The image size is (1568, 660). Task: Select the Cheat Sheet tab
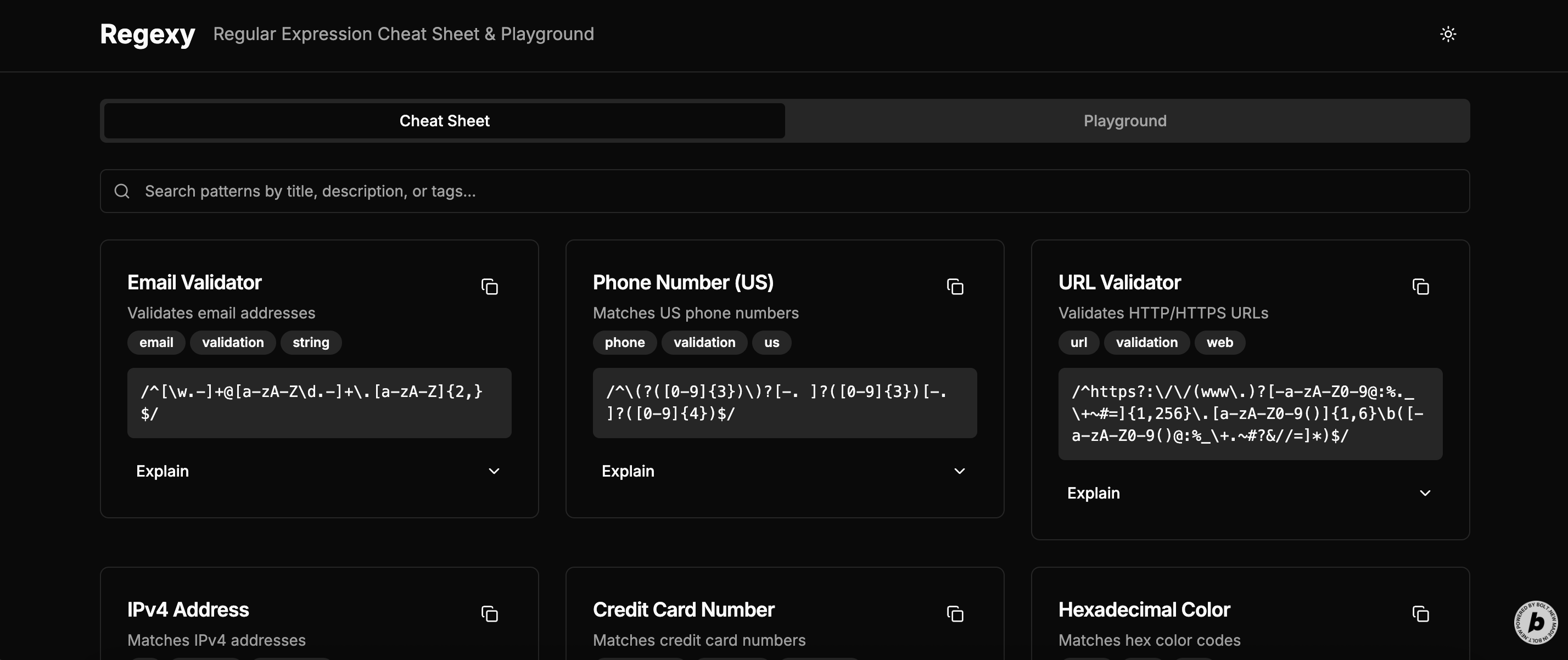click(x=444, y=121)
